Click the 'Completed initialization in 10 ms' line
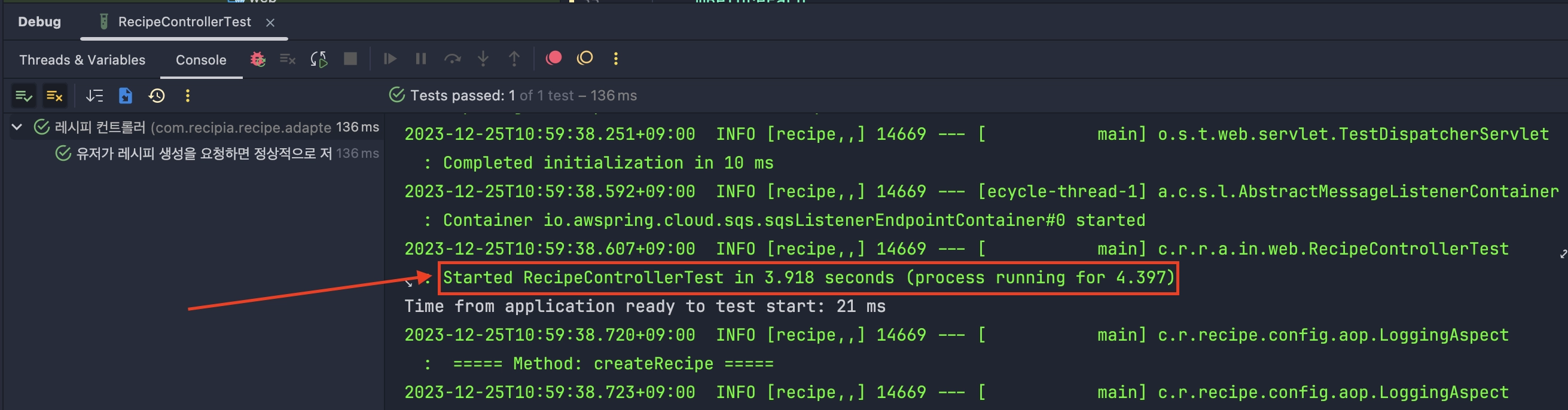This screenshot has height=410, width=1568. point(608,163)
